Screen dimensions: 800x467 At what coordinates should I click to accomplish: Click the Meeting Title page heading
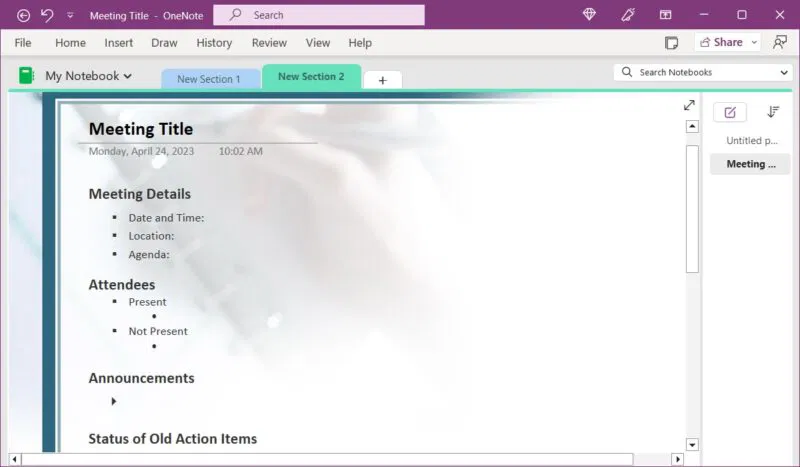141,129
